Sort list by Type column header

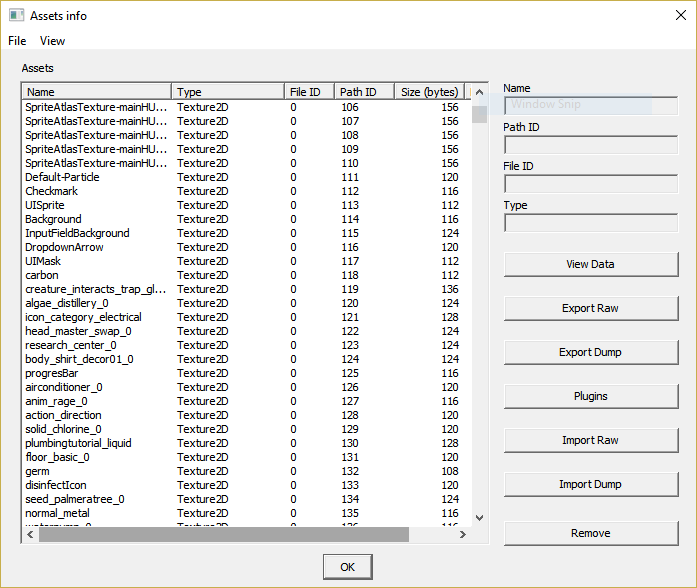pyautogui.click(x=227, y=92)
